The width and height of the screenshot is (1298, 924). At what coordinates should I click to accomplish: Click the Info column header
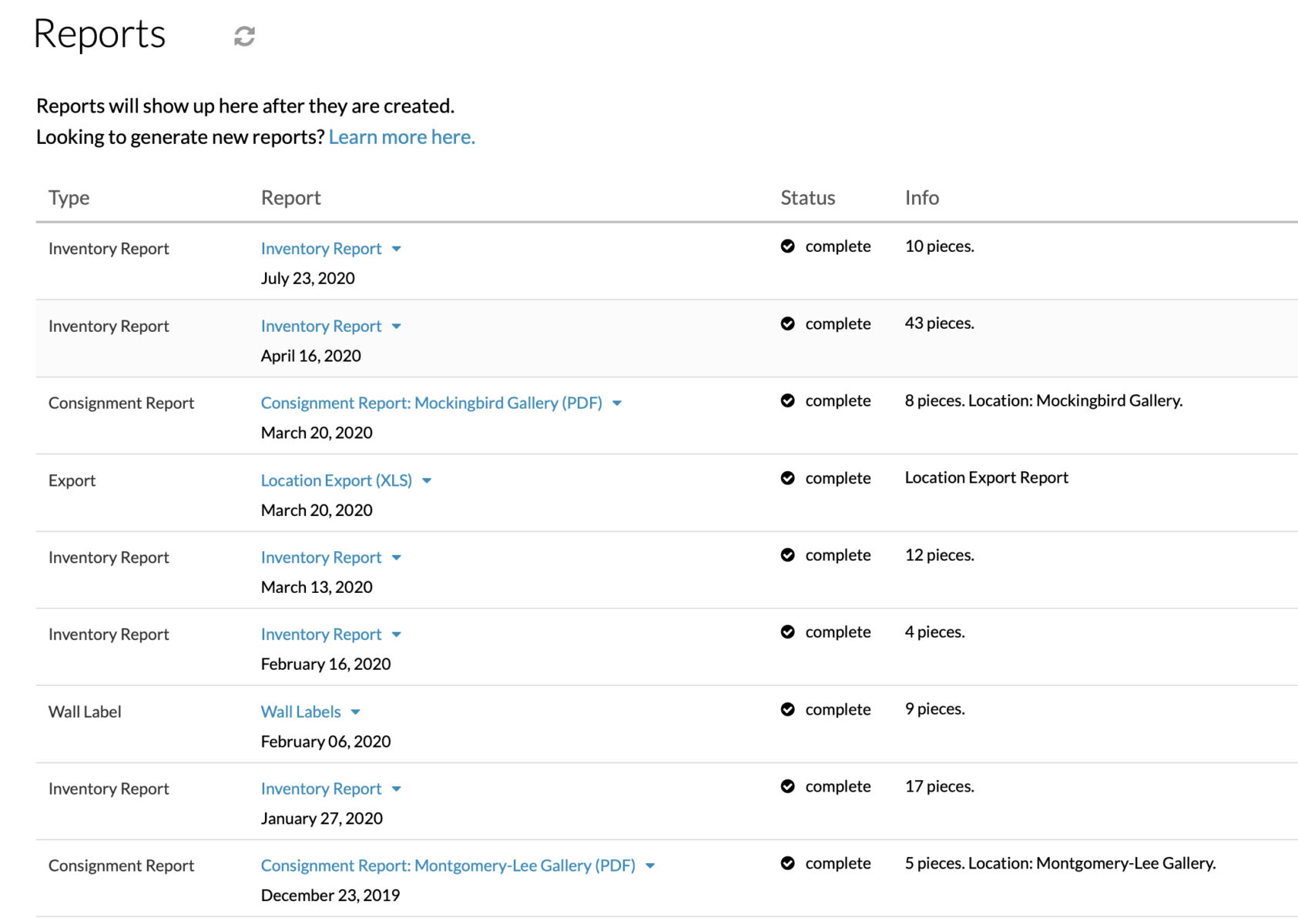pos(921,198)
